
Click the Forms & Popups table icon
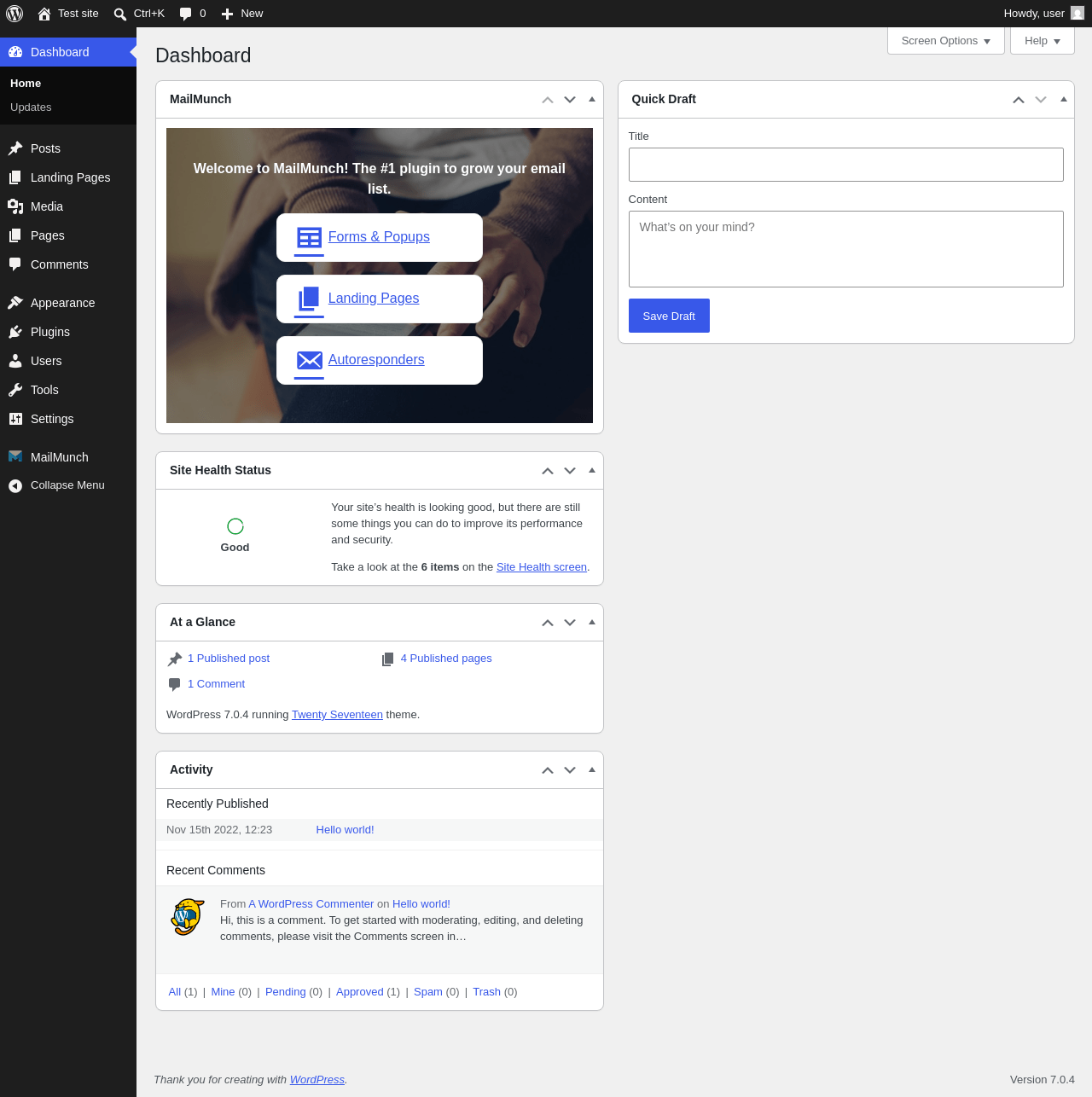click(309, 237)
